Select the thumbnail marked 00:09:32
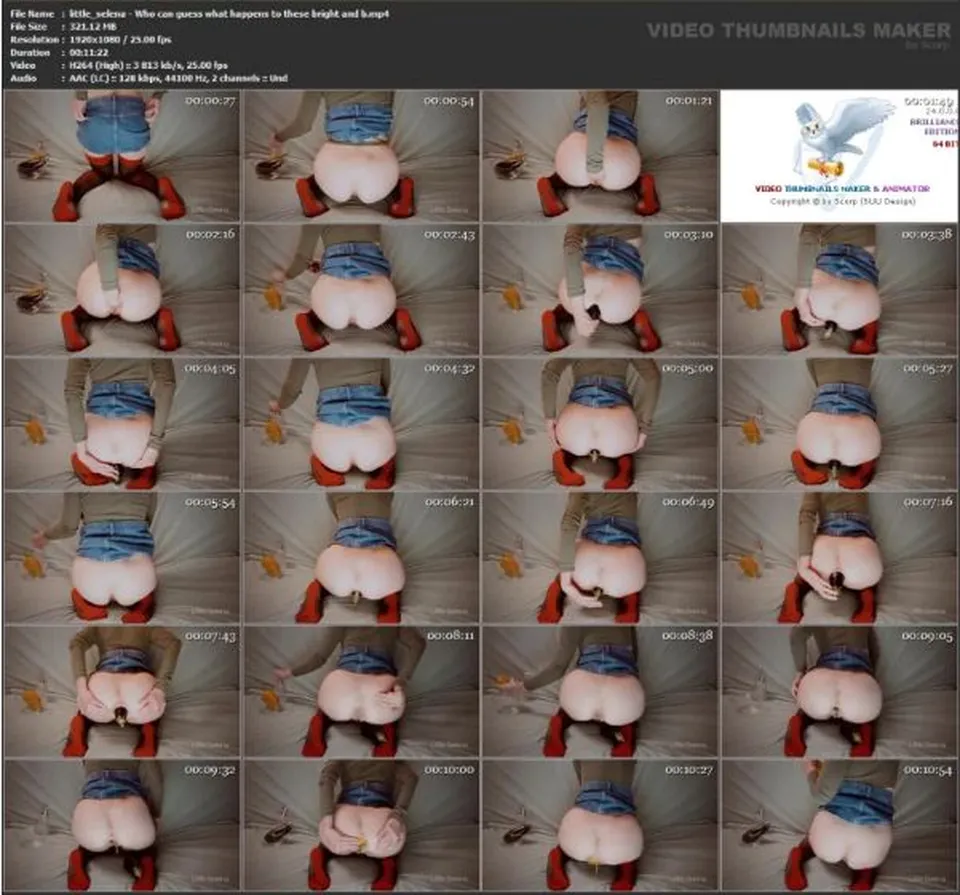Viewport: 960px width, 895px height. [121, 826]
